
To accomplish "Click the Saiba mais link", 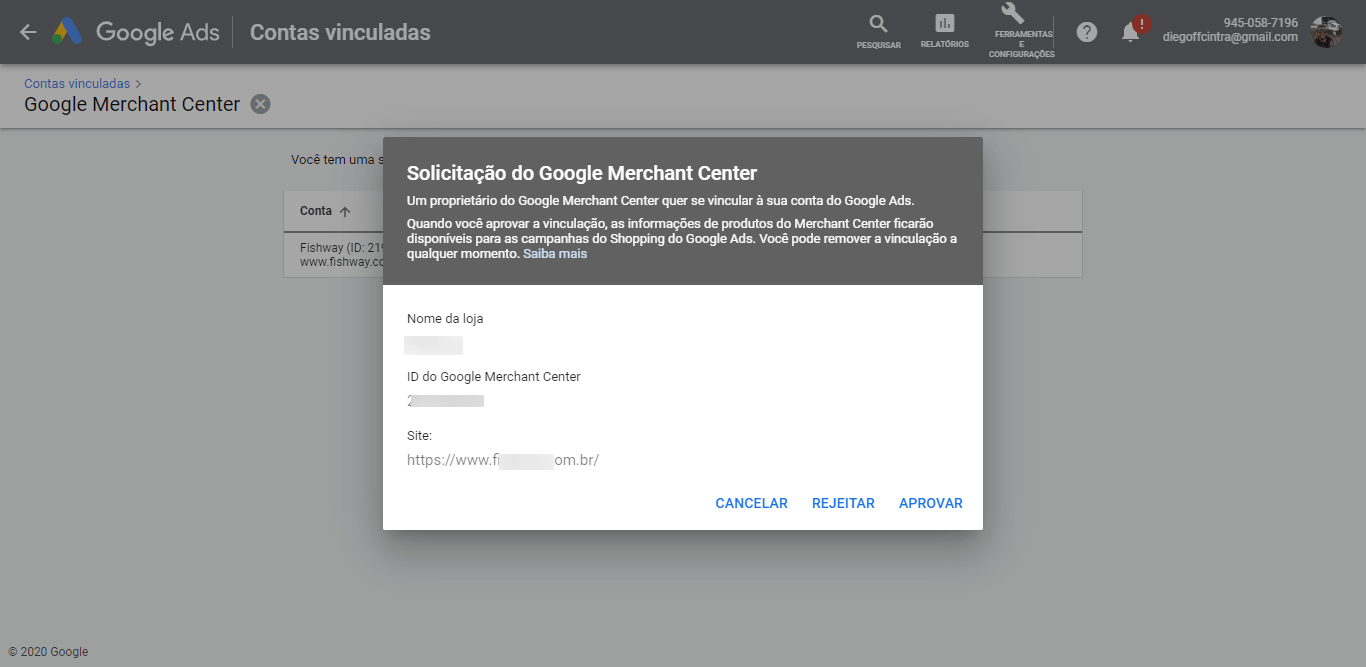I will click(555, 254).
